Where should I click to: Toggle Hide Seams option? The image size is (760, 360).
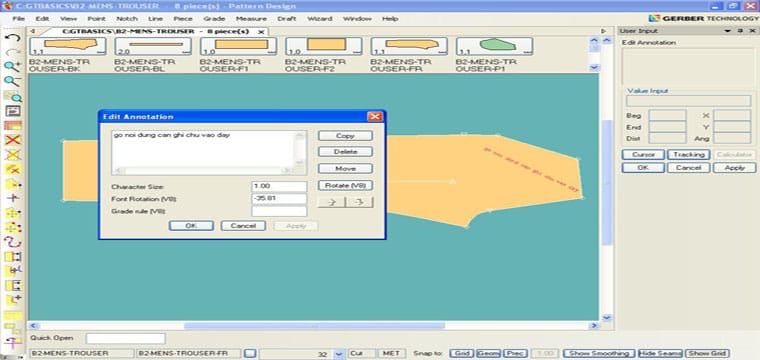pos(660,354)
